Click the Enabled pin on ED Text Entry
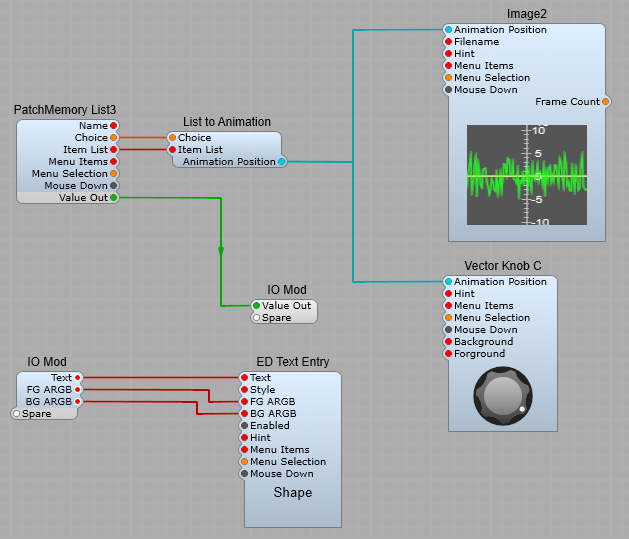 pyautogui.click(x=241, y=426)
